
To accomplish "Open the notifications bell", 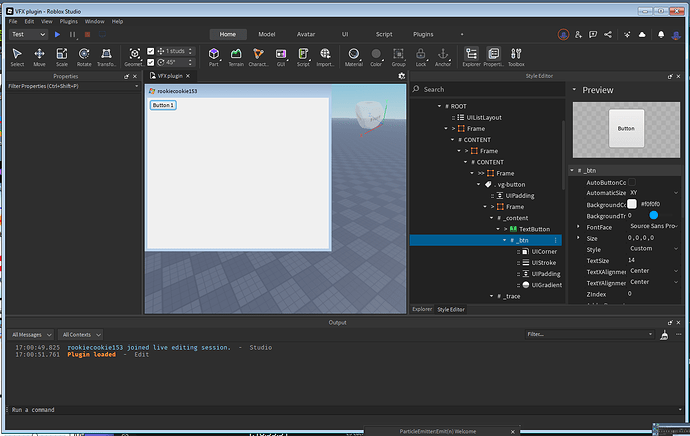I will click(661, 34).
